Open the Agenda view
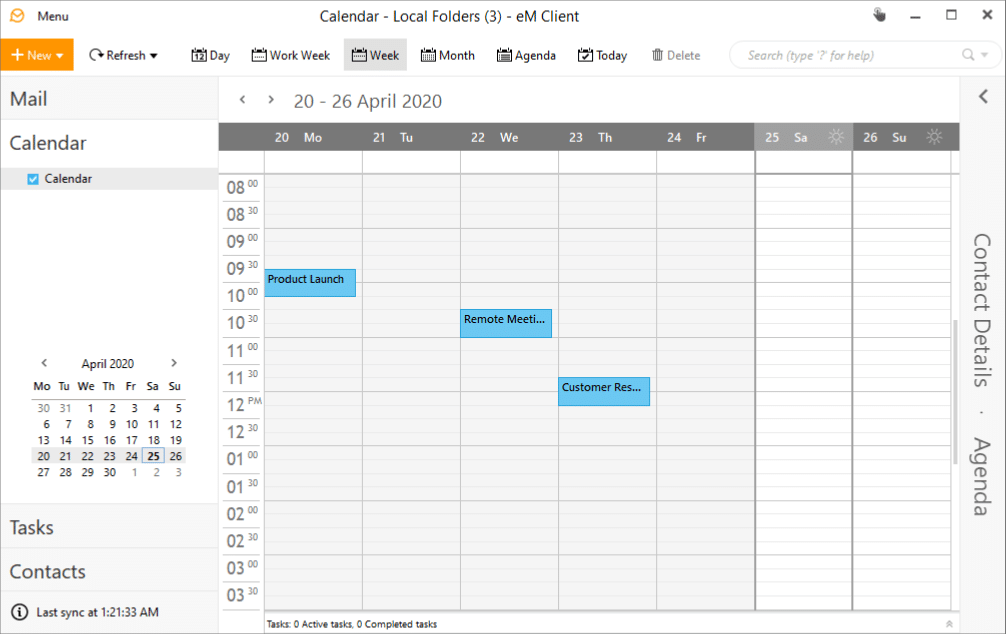 tap(526, 55)
